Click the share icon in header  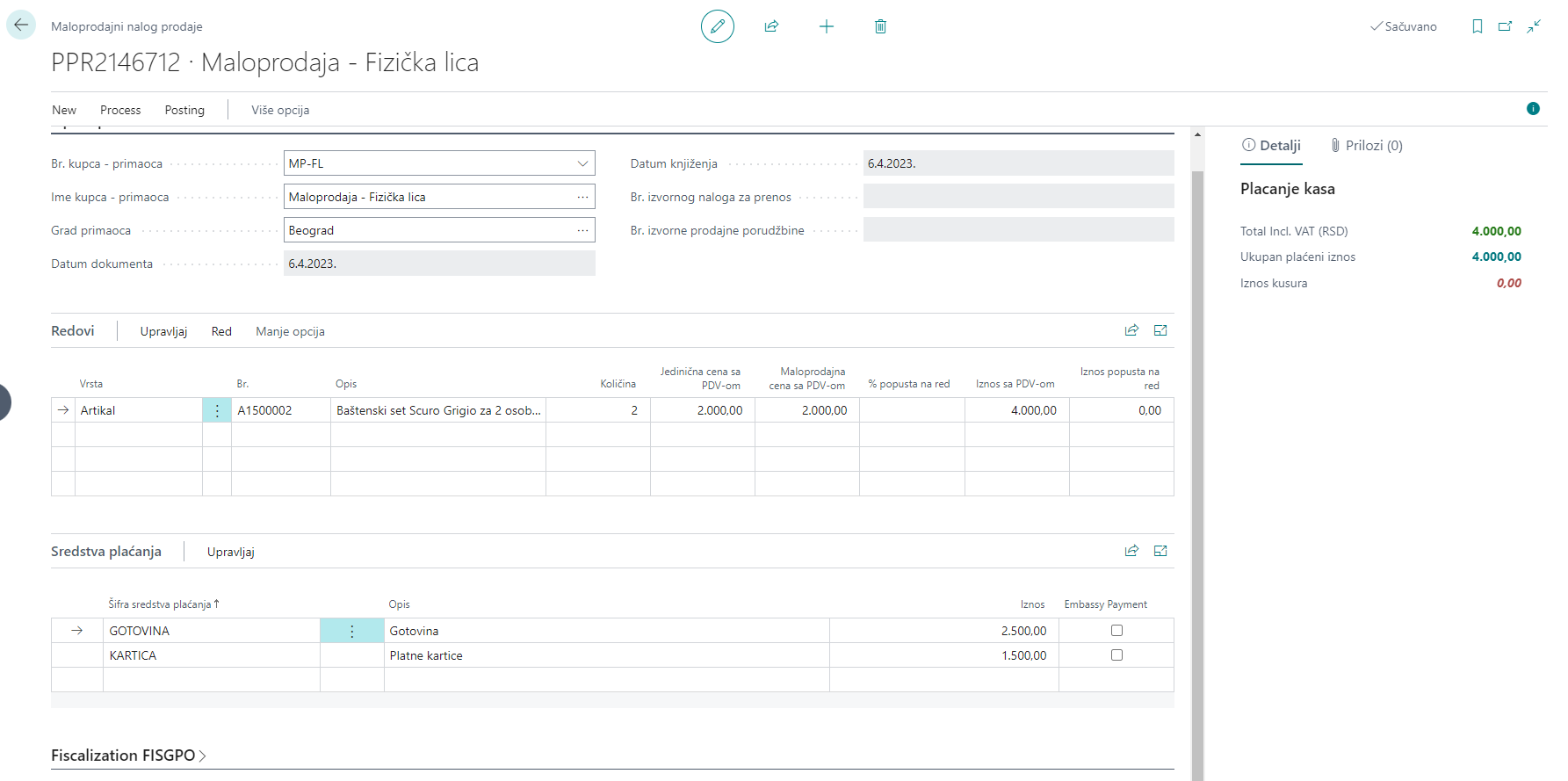point(771,26)
